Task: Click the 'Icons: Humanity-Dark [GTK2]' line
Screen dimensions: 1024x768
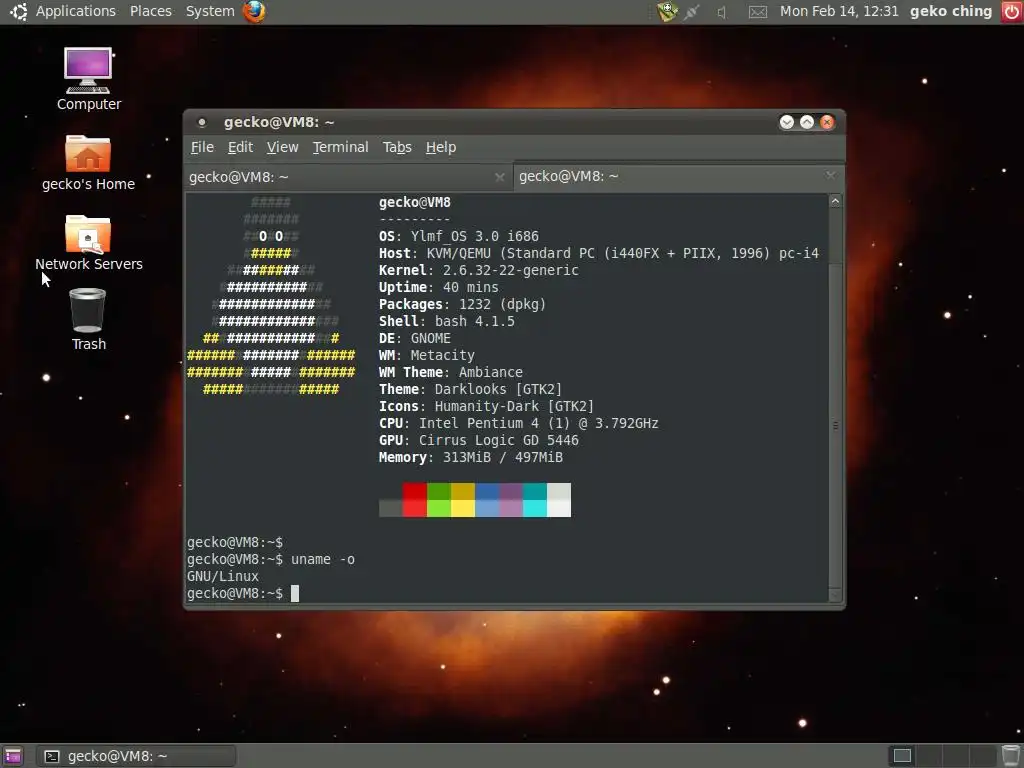Action: point(487,406)
